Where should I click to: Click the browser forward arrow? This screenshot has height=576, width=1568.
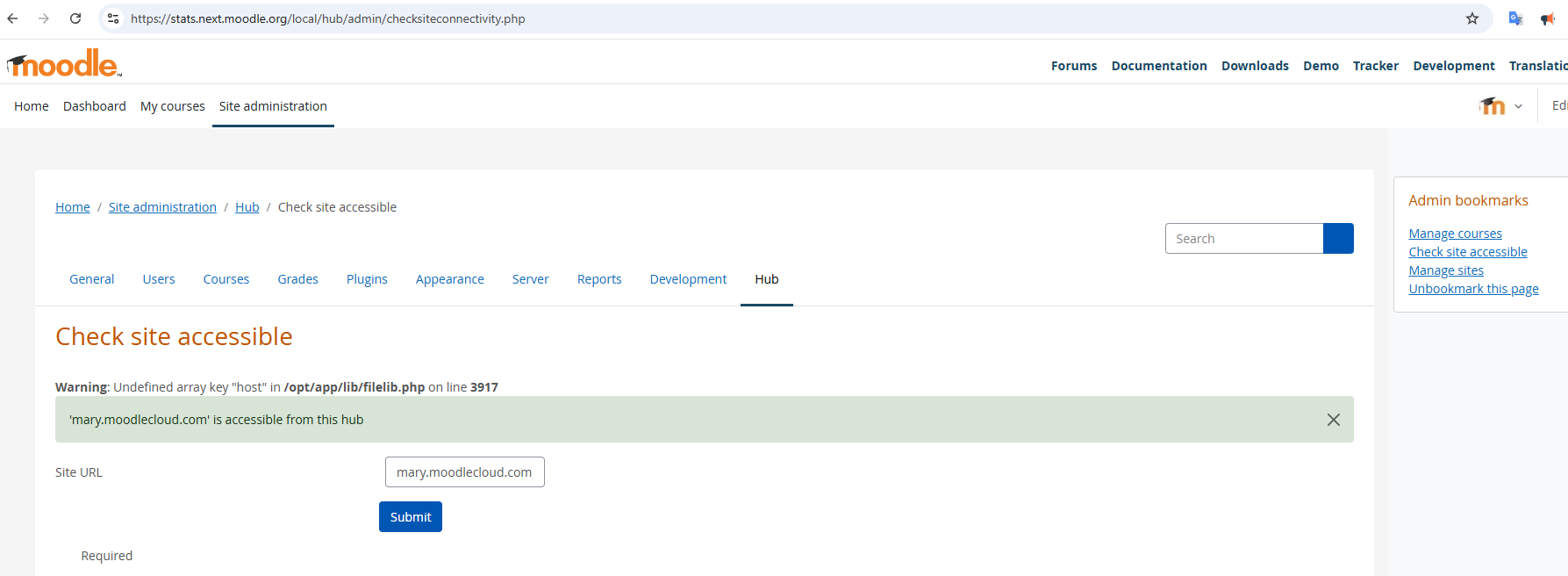44,18
